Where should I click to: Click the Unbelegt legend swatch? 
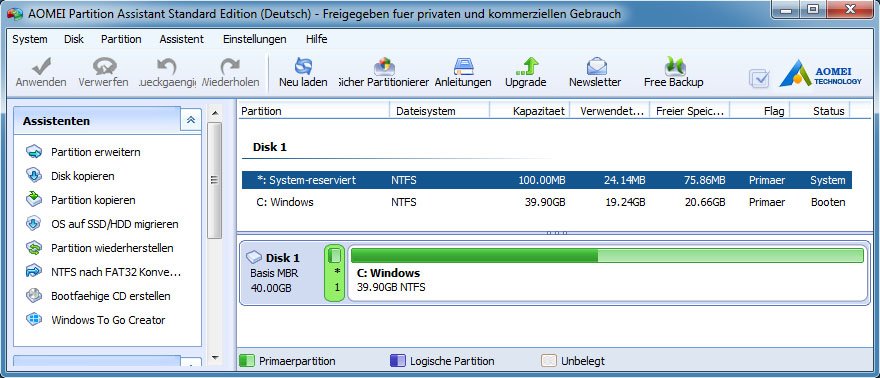[549, 361]
